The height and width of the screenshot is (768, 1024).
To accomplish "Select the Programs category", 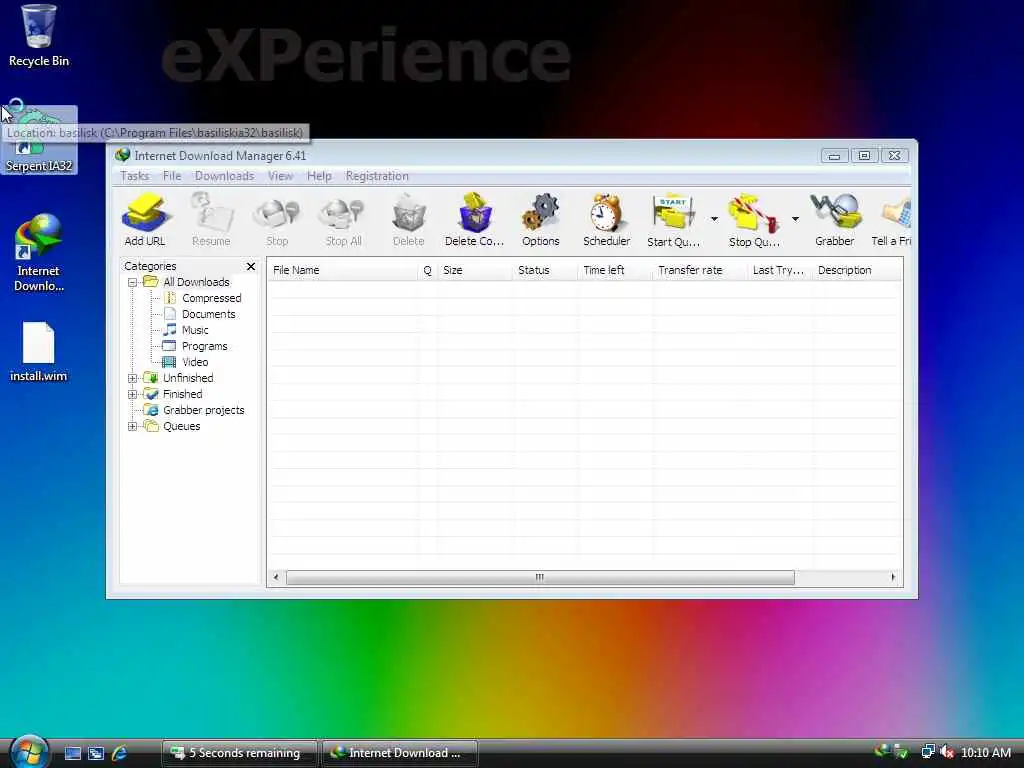I will pyautogui.click(x=204, y=346).
